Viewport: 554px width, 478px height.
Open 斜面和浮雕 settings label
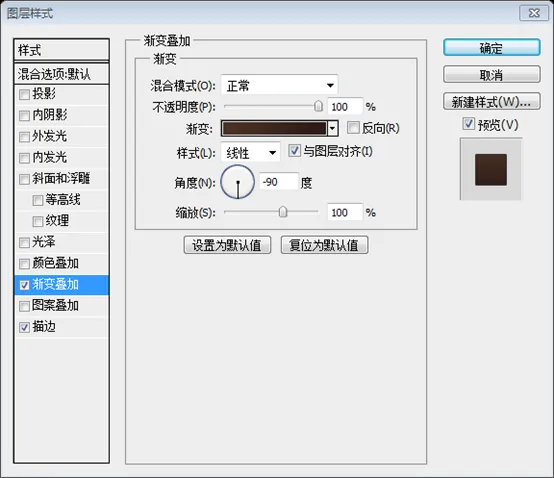point(61,178)
